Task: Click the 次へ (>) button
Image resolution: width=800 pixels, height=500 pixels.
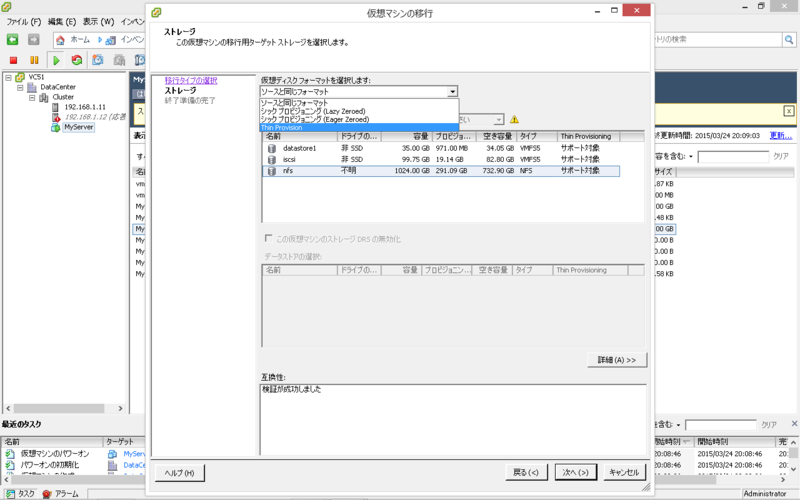Action: tap(575, 472)
